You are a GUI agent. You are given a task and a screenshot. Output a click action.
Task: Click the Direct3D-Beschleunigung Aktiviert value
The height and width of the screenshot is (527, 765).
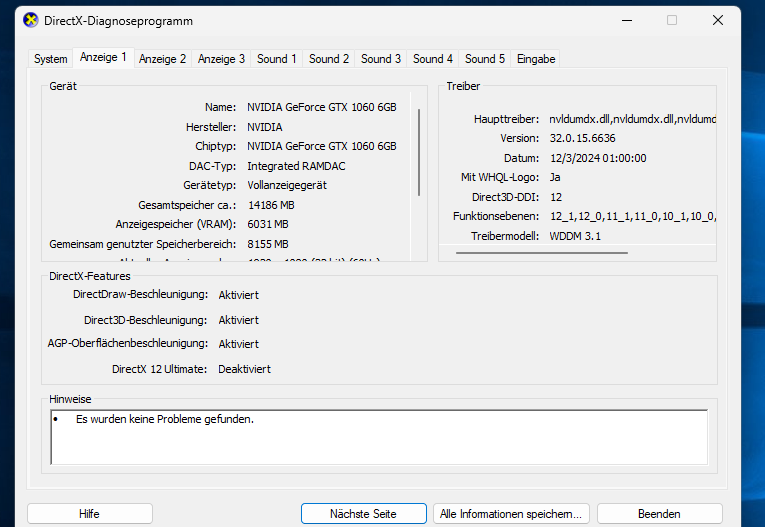(x=239, y=320)
